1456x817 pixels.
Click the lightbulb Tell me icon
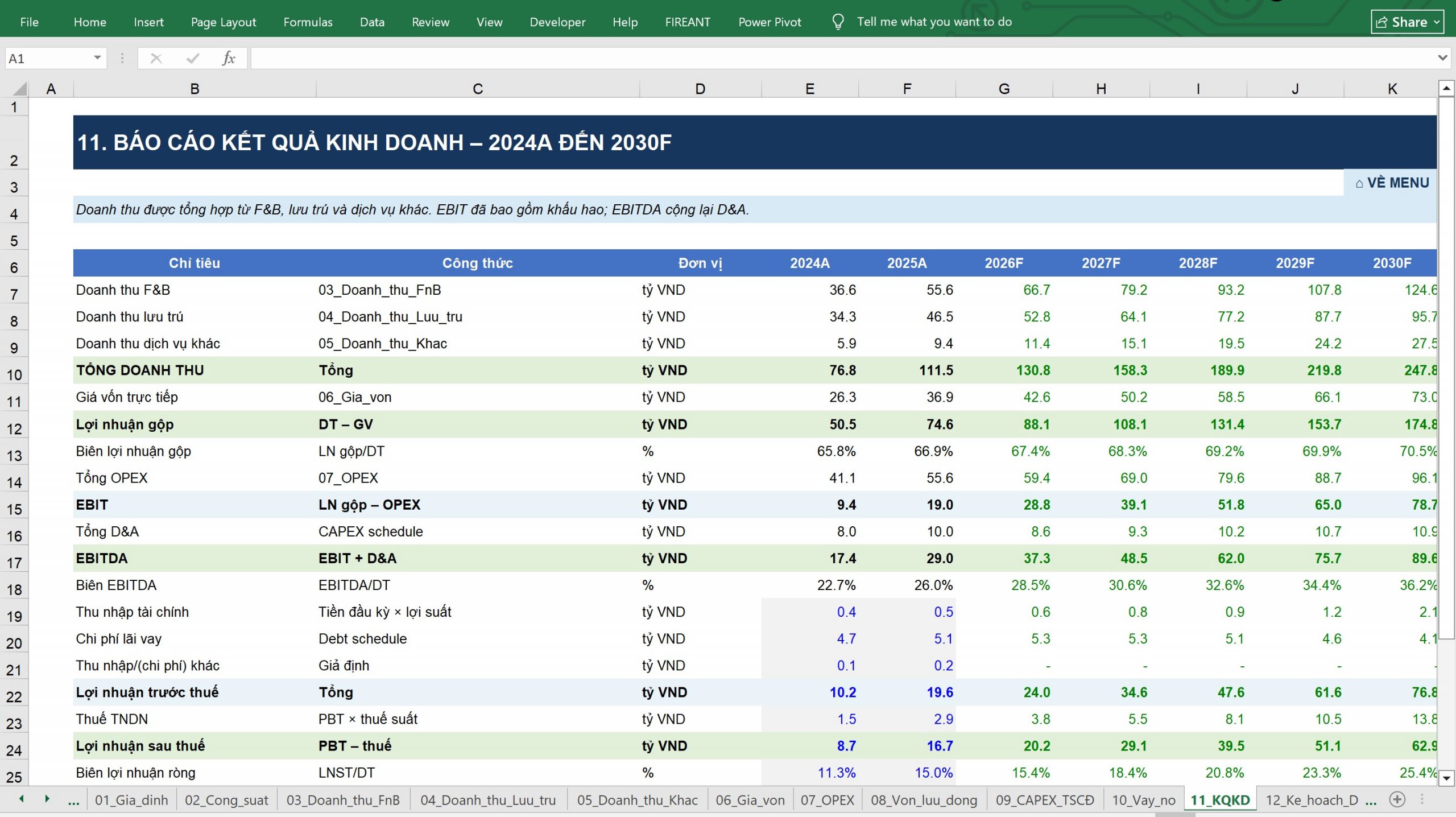point(838,22)
